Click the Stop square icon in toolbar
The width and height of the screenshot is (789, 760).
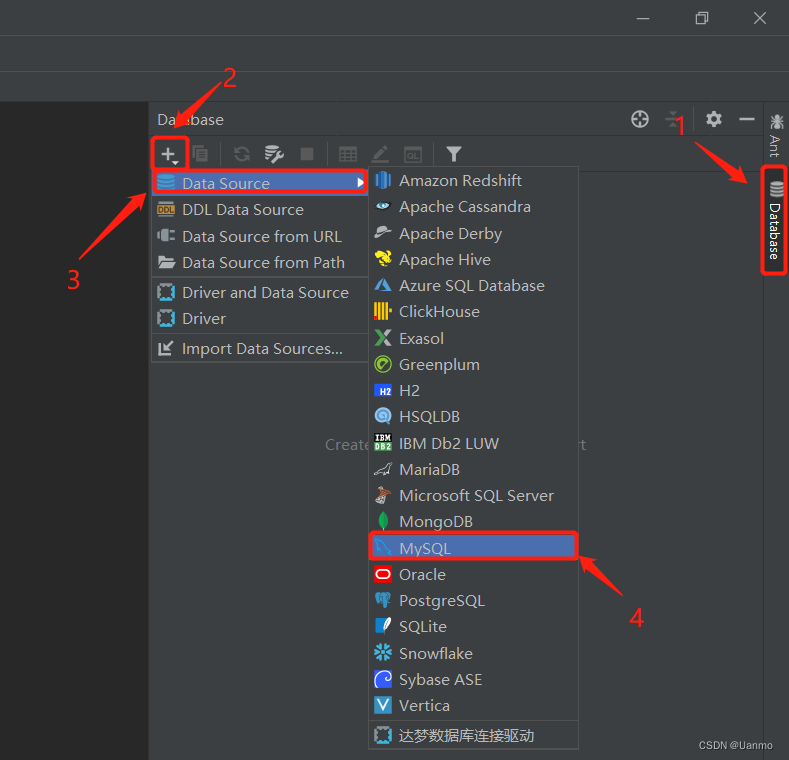point(306,154)
